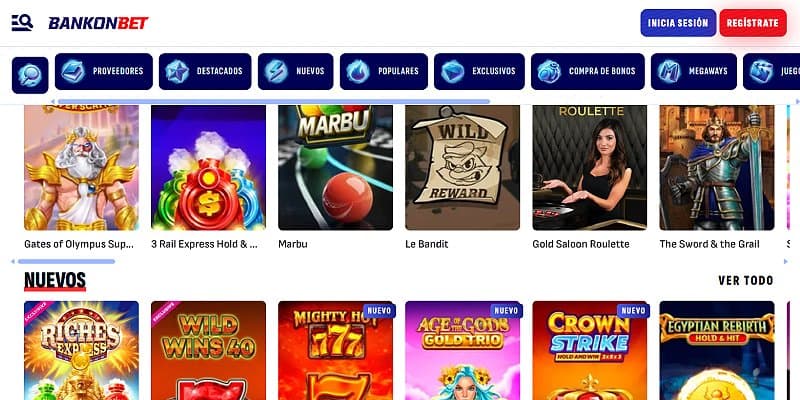The width and height of the screenshot is (800, 400).
Task: Open the Crown Strike new game
Action: 589,351
